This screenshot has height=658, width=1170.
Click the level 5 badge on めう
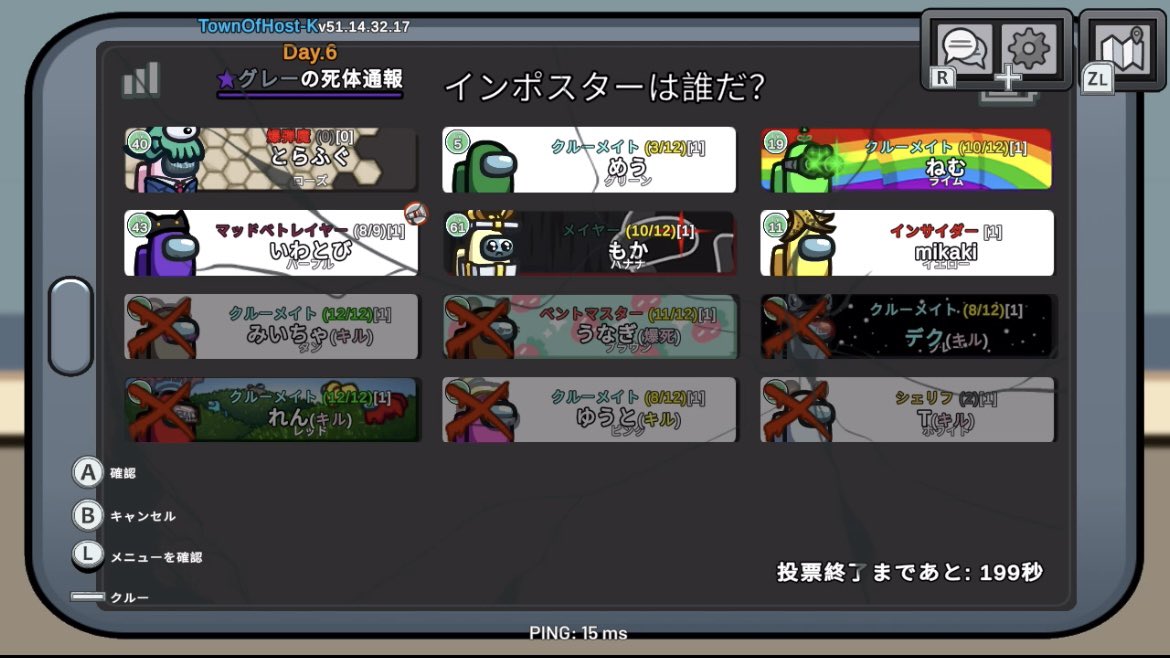pyautogui.click(x=457, y=142)
